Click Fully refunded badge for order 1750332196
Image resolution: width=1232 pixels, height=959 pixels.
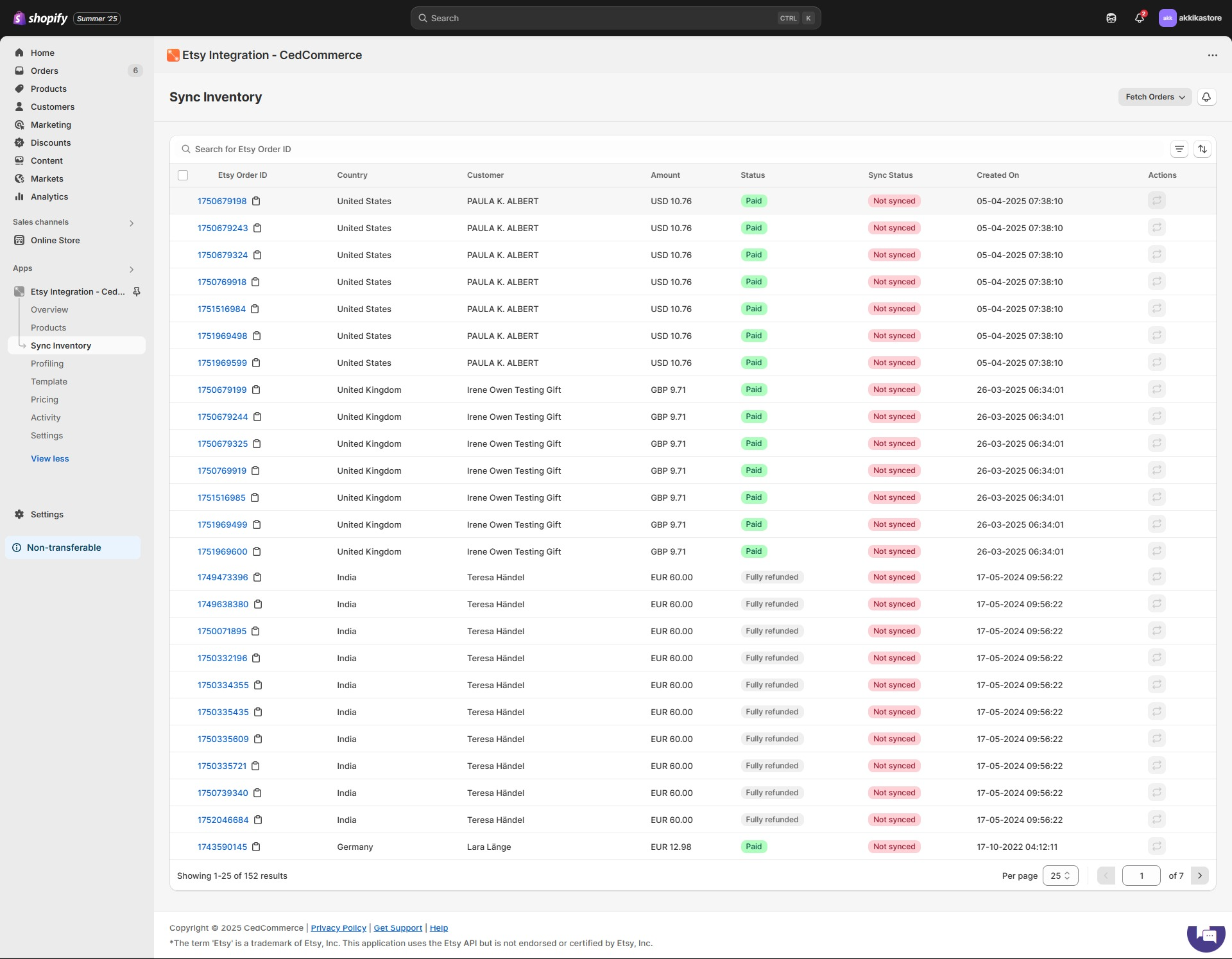click(772, 658)
